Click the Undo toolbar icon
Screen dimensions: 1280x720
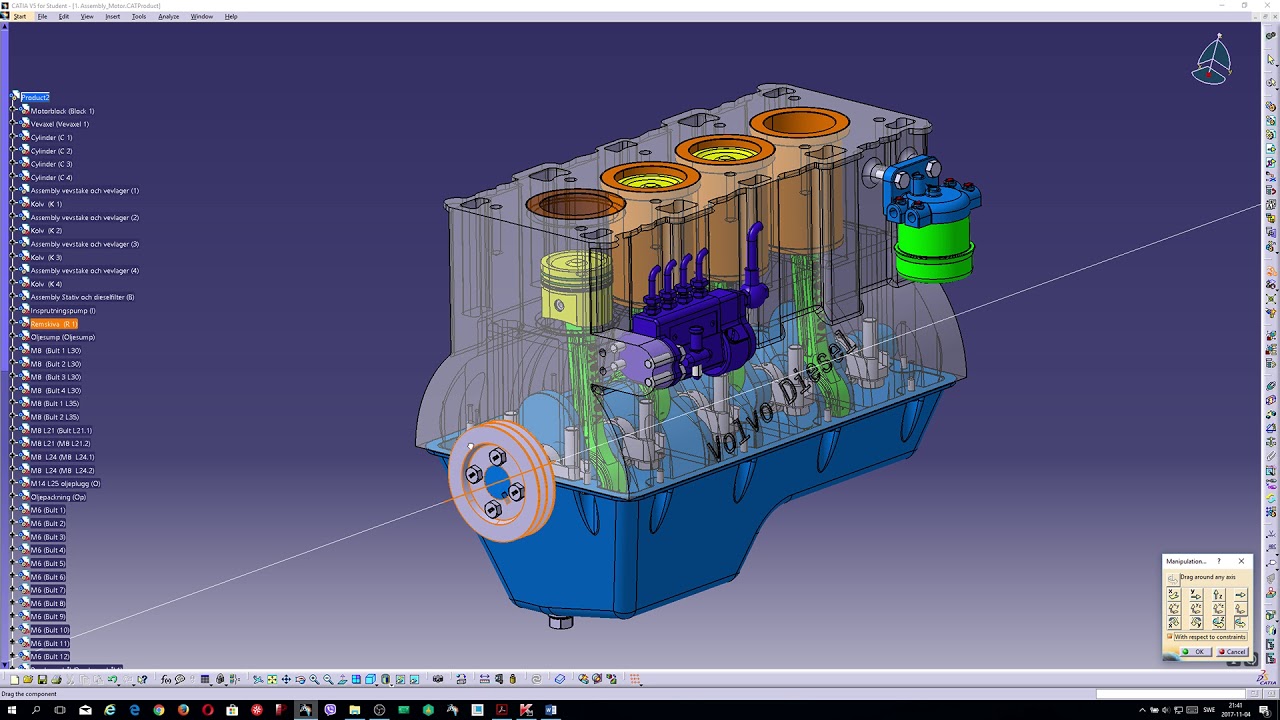point(112,679)
